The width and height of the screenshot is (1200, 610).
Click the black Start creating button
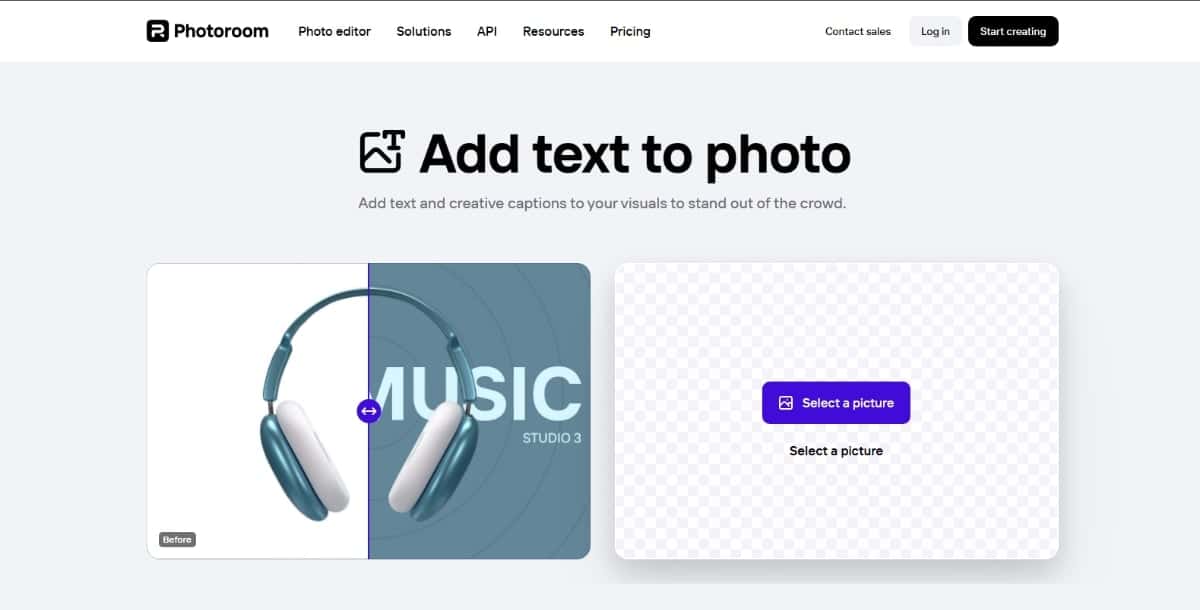pos(1013,31)
